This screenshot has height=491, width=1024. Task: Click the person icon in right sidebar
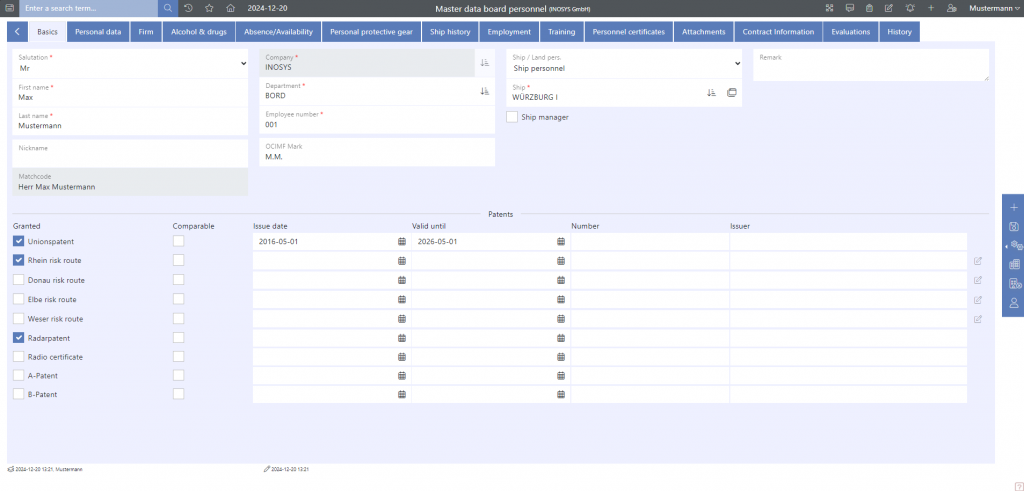tap(1013, 302)
